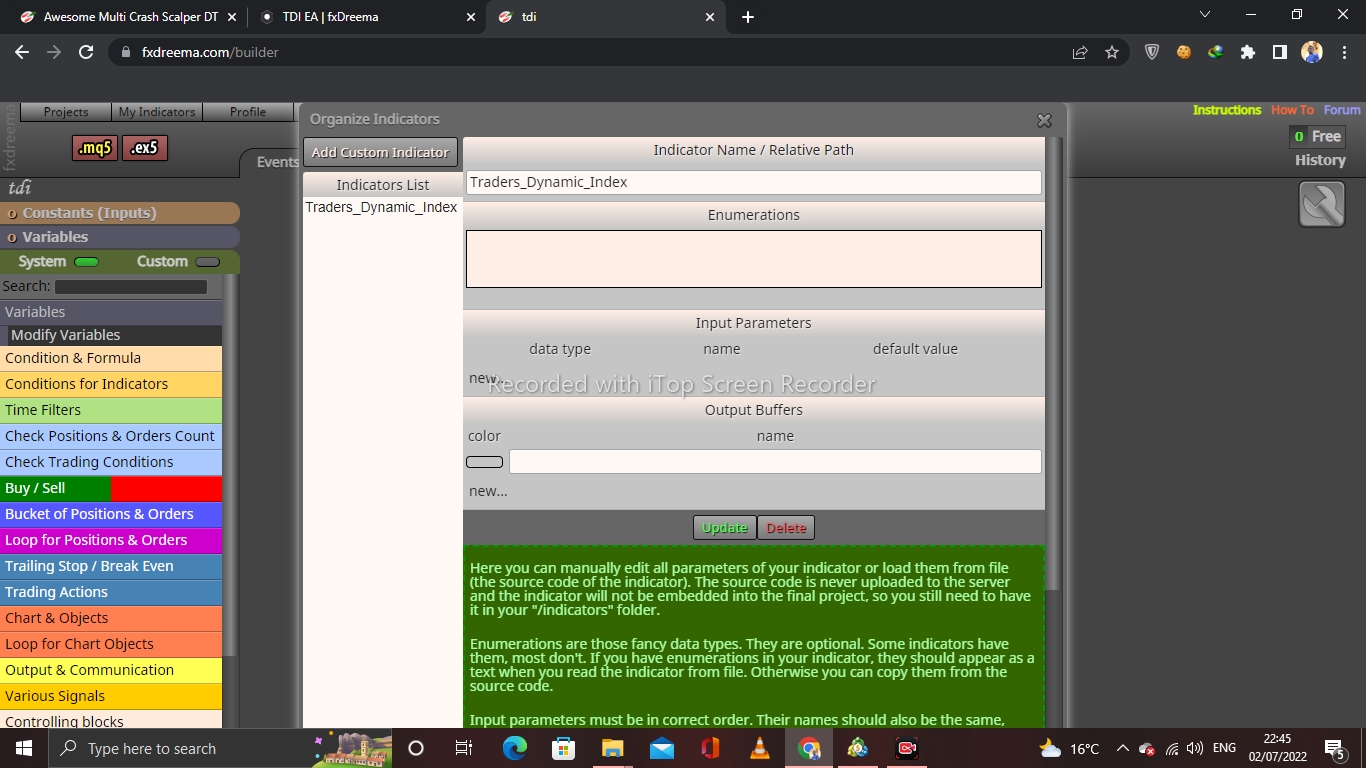
Task: Close the Organize Indicators dialog
Action: pyautogui.click(x=1044, y=120)
